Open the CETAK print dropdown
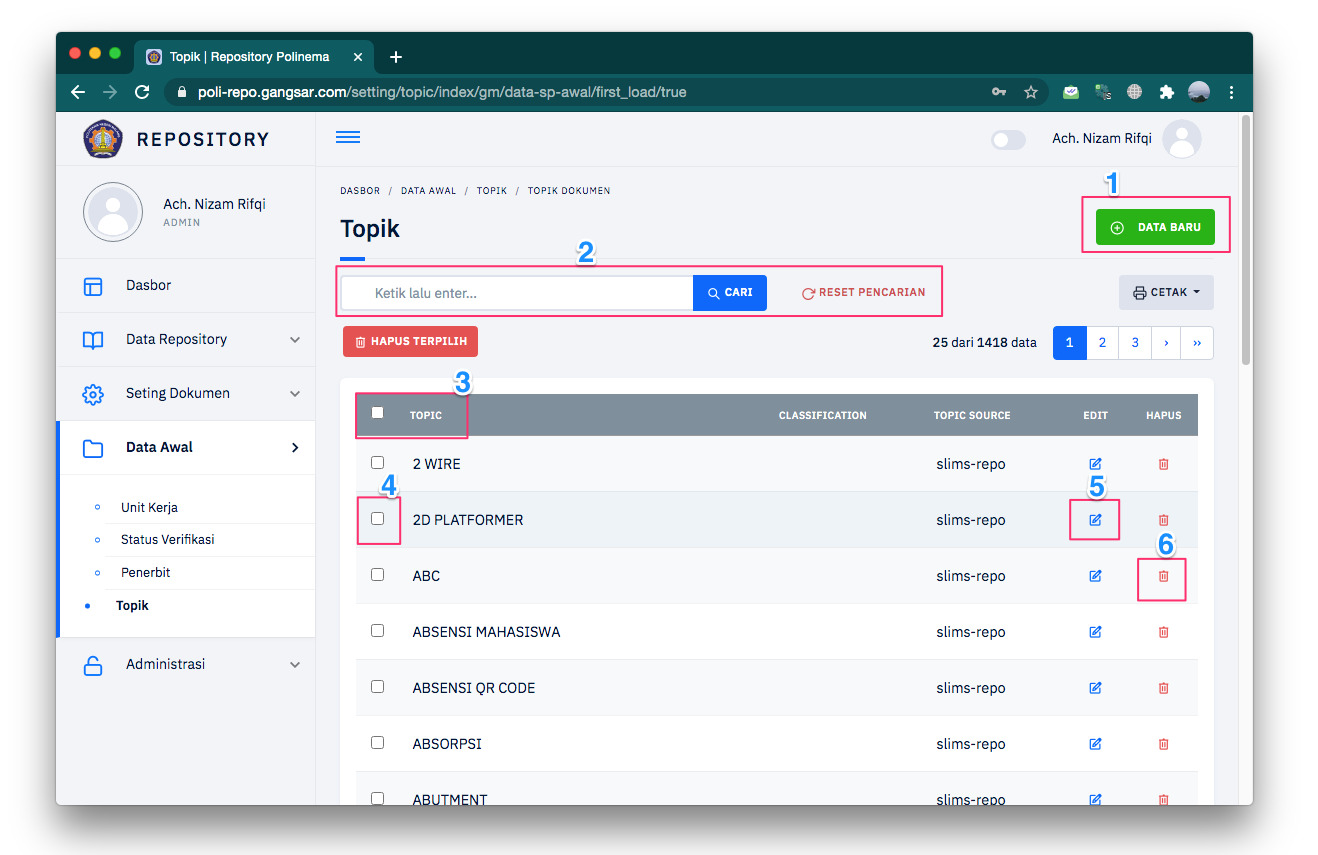 pyautogui.click(x=1165, y=293)
